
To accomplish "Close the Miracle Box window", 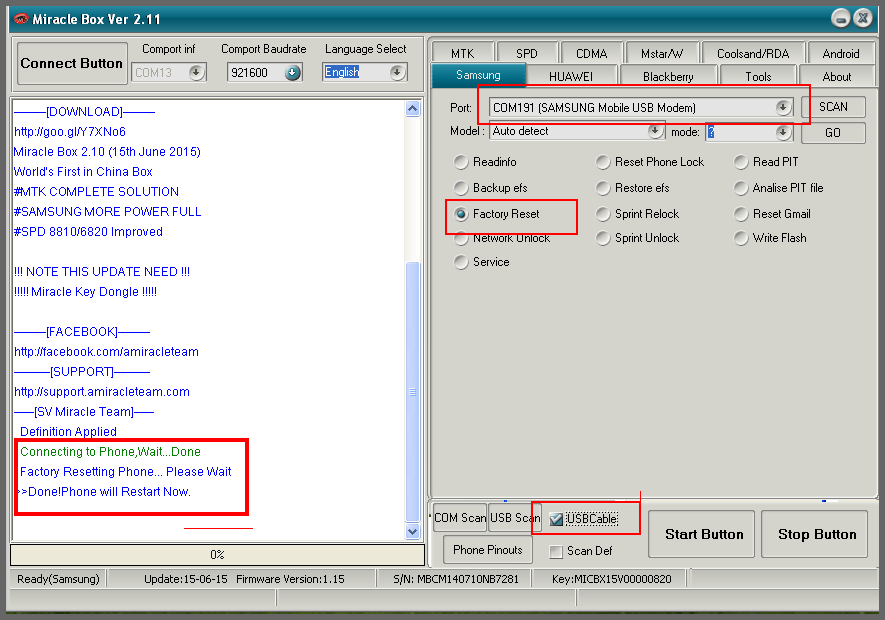I will (863, 19).
